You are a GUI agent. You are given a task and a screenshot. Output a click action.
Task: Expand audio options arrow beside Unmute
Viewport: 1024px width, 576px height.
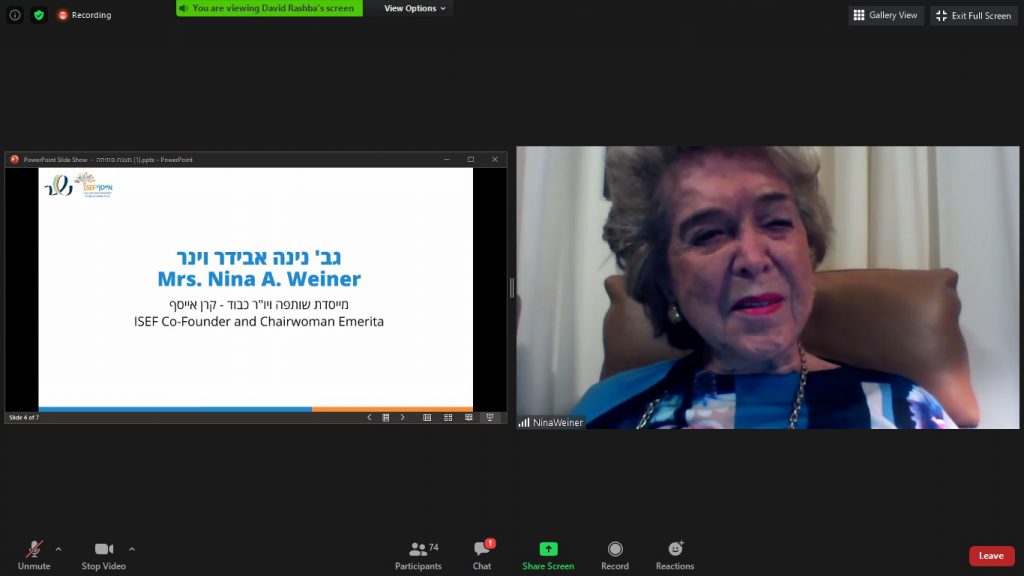pyautogui.click(x=58, y=549)
